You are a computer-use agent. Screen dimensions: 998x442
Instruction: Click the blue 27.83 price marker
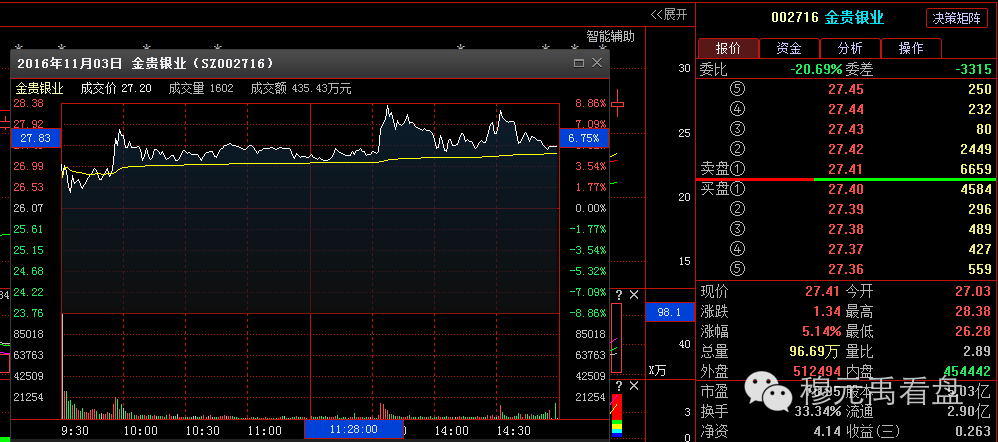click(x=36, y=138)
